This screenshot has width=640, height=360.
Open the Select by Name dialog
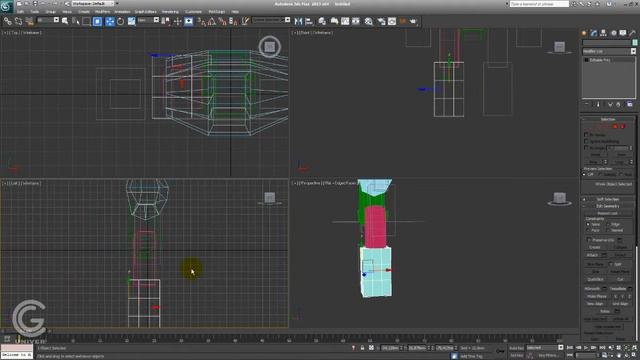(76, 21)
